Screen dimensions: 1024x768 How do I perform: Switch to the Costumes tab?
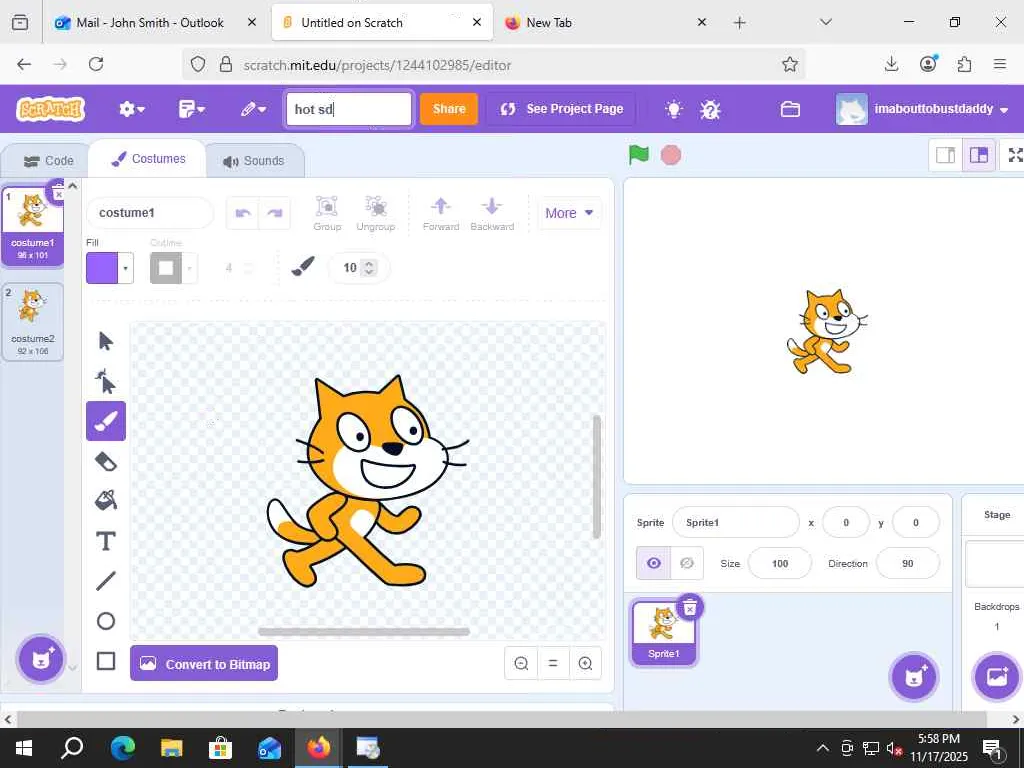pyautogui.click(x=148, y=159)
